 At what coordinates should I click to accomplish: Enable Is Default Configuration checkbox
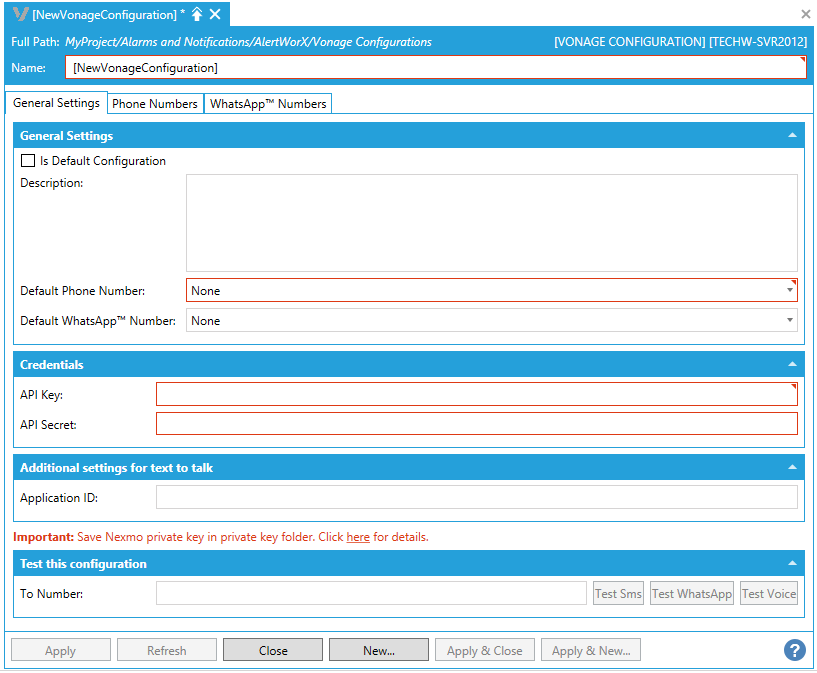click(x=28, y=160)
